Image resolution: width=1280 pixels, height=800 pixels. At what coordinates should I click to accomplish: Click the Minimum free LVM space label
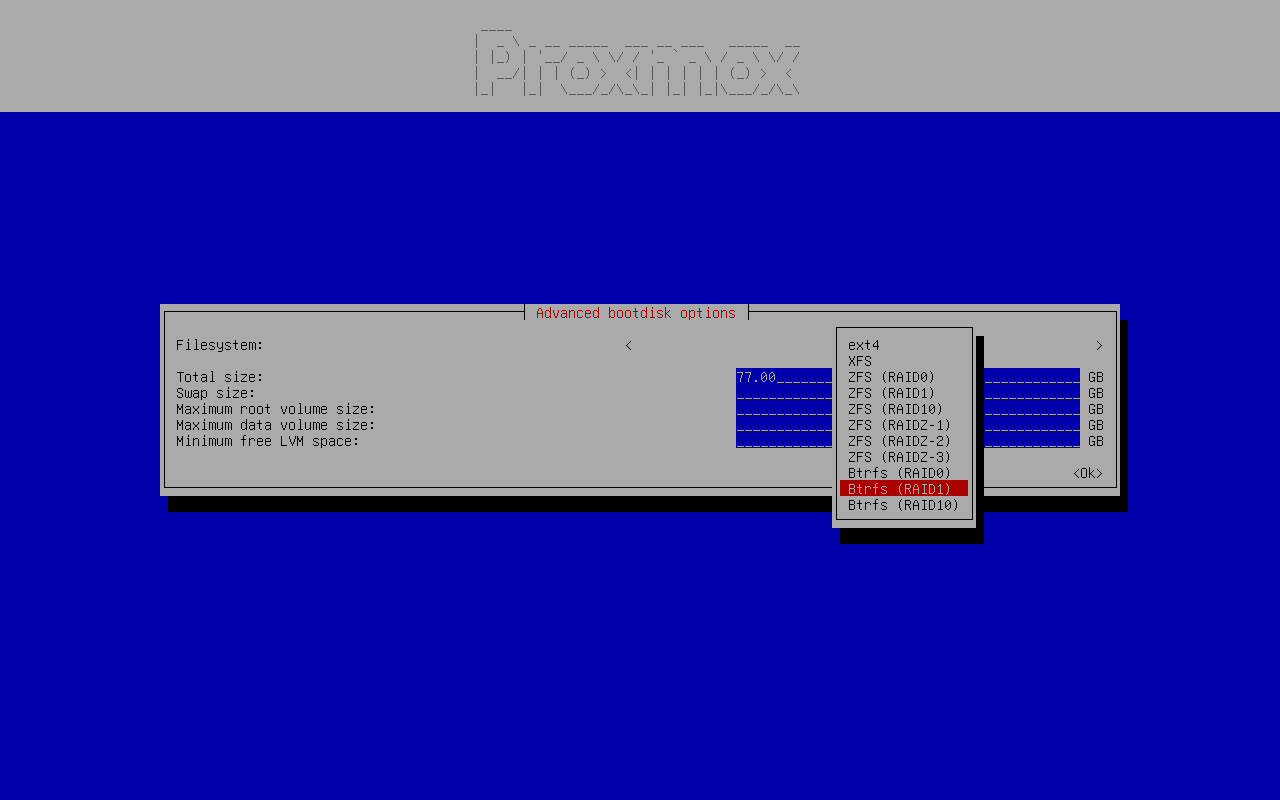point(268,441)
